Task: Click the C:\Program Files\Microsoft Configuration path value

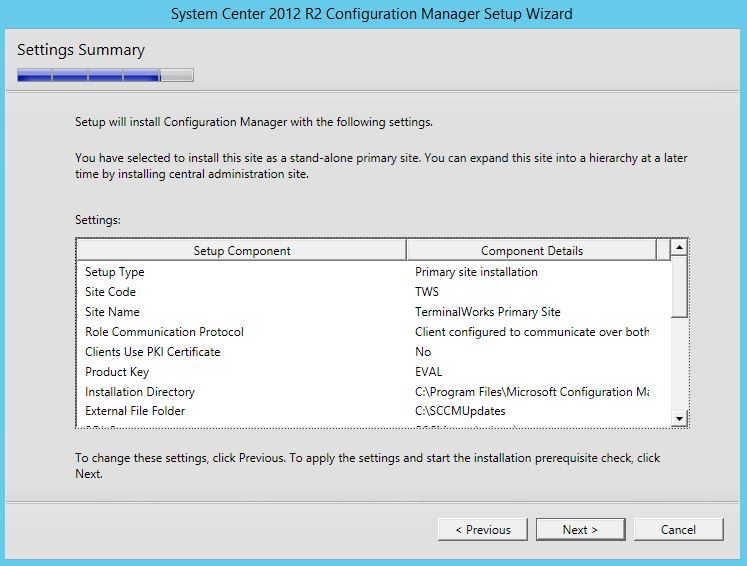Action: click(532, 392)
